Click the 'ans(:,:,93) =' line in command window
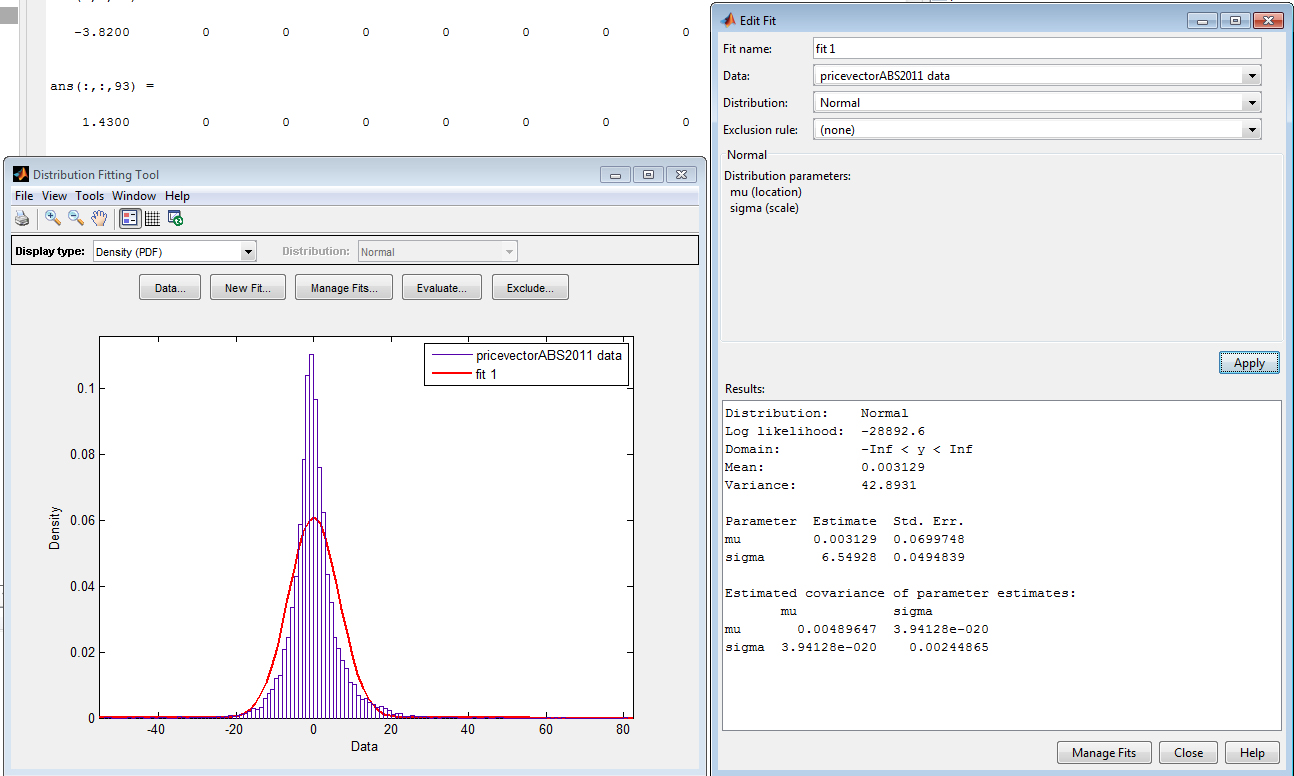Image resolution: width=1294 pixels, height=776 pixels. click(x=102, y=86)
